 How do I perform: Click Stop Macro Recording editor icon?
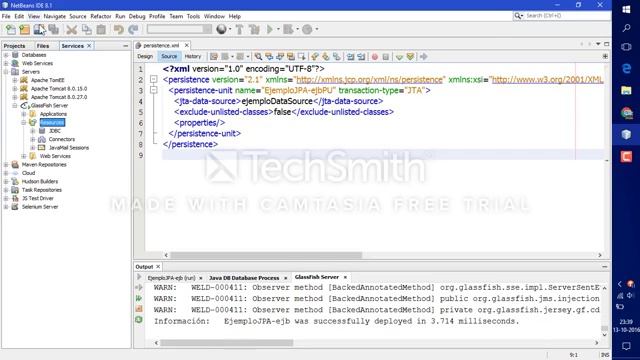coord(385,57)
